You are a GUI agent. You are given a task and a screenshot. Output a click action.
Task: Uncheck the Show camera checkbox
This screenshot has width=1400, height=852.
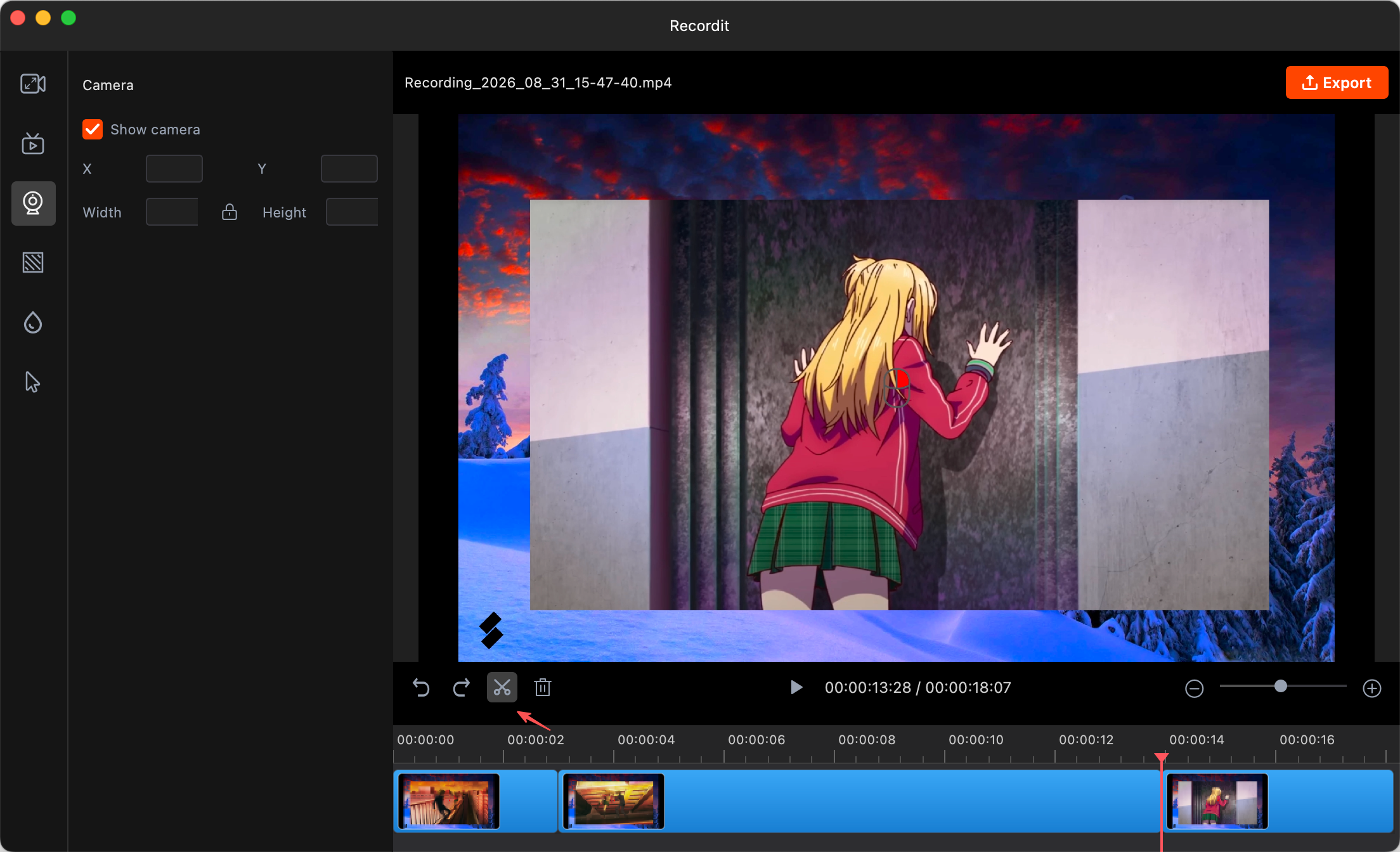click(x=93, y=129)
